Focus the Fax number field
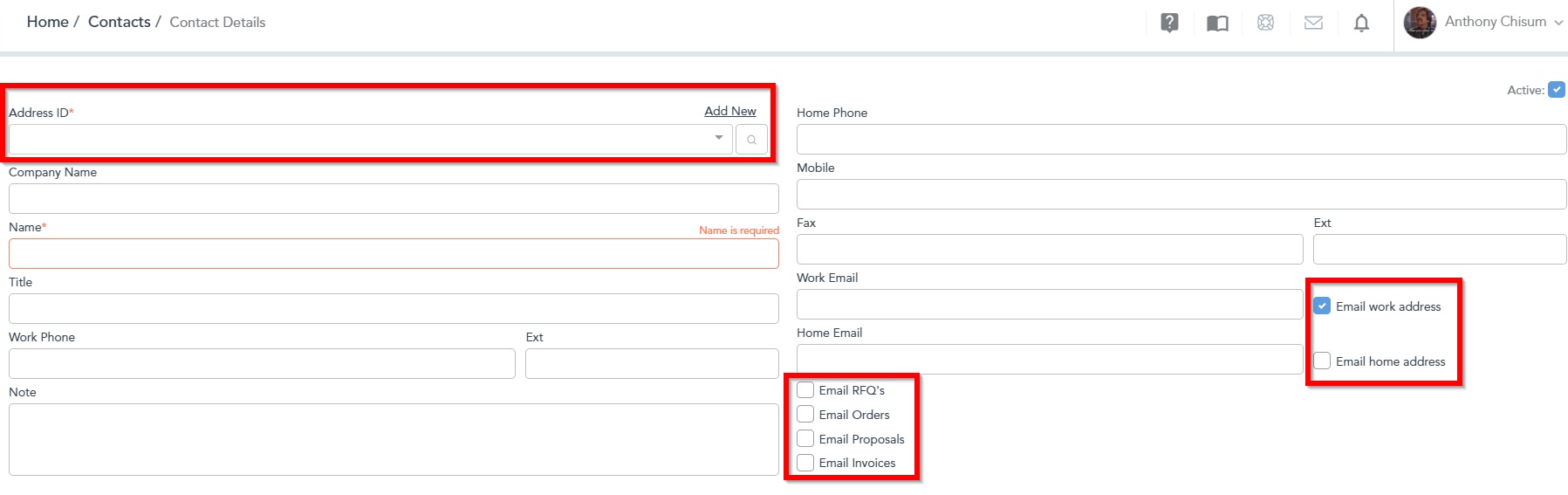Viewport: 1568px width, 495px height. 1050,249
